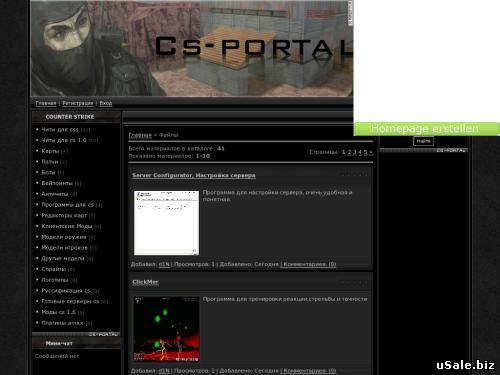
Task: Open the Главная link in top navigation
Action: (46, 103)
